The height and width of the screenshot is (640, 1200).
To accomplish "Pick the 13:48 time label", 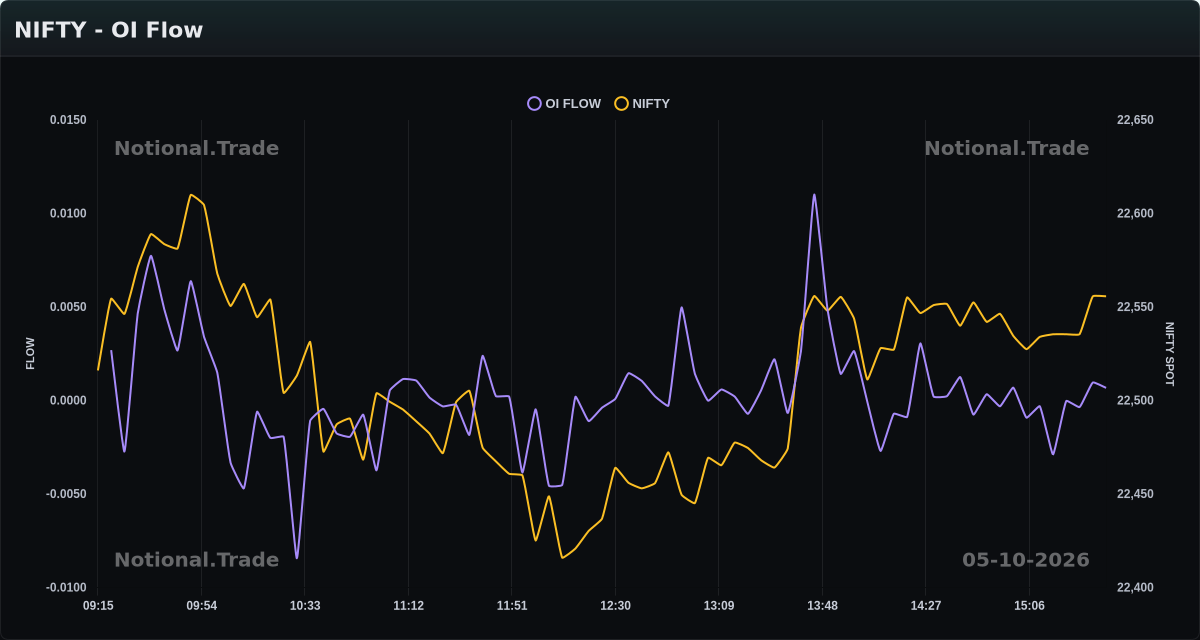I will pyautogui.click(x=822, y=606).
